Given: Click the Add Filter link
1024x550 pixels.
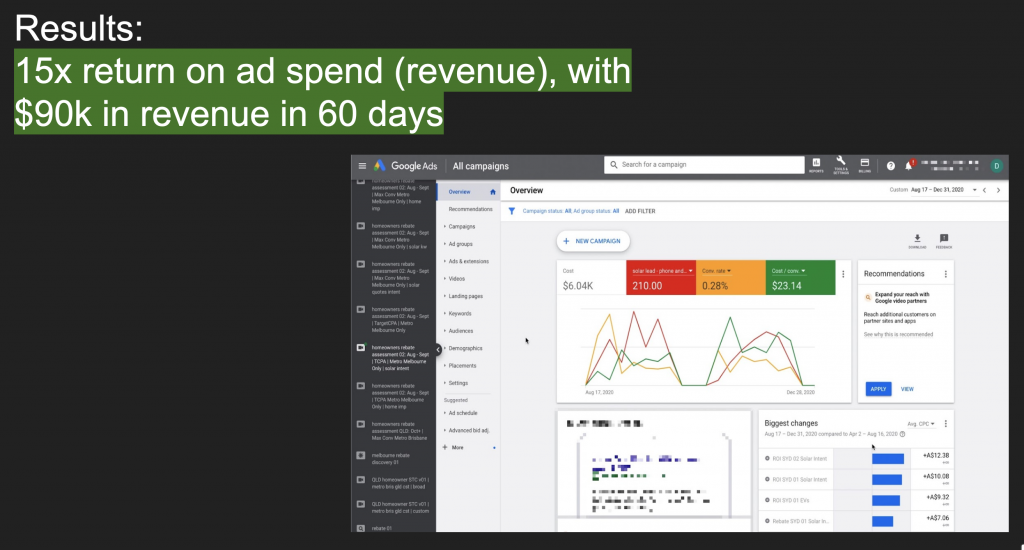Looking at the screenshot, I should pyautogui.click(x=640, y=211).
